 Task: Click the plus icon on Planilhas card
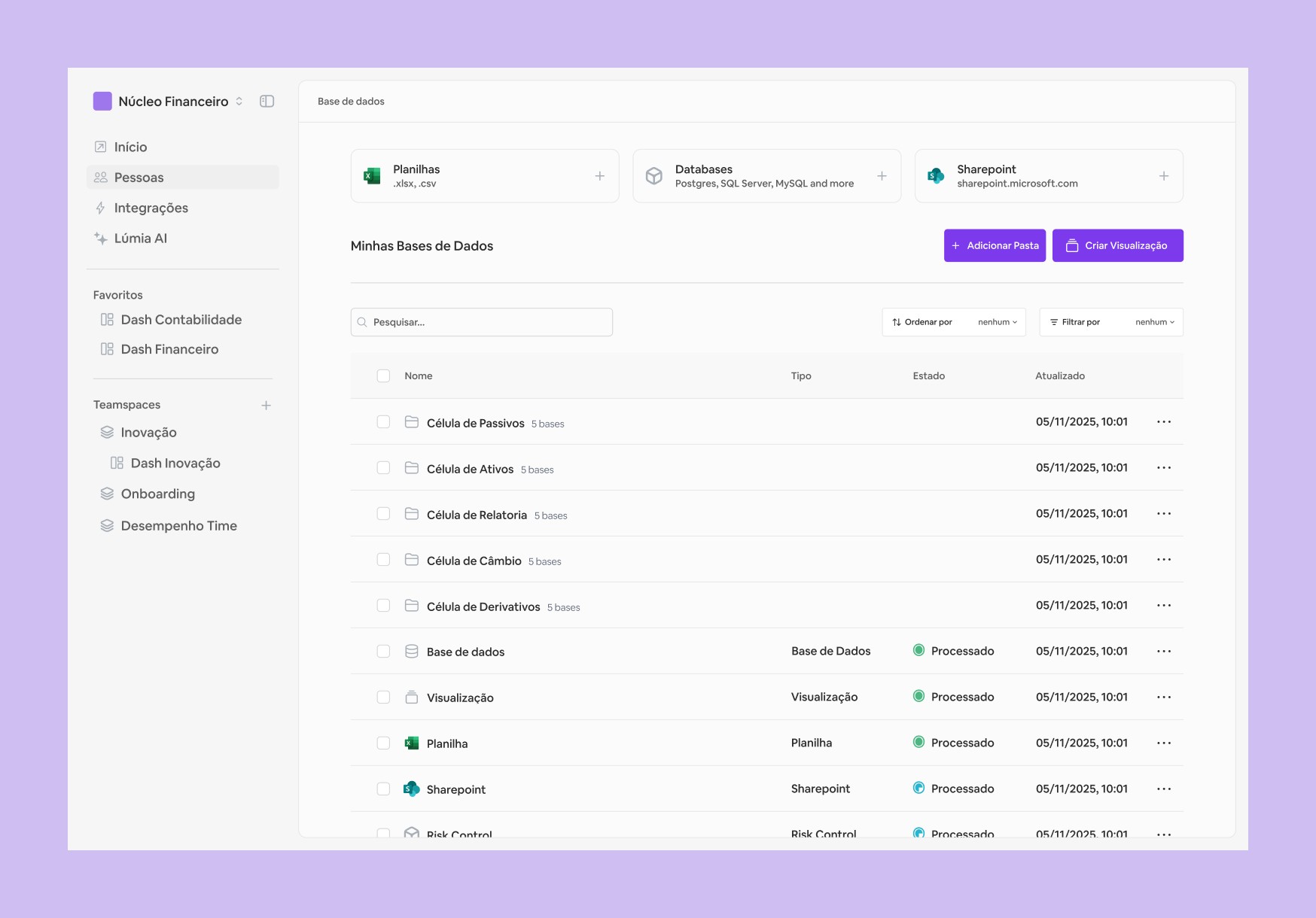600,176
